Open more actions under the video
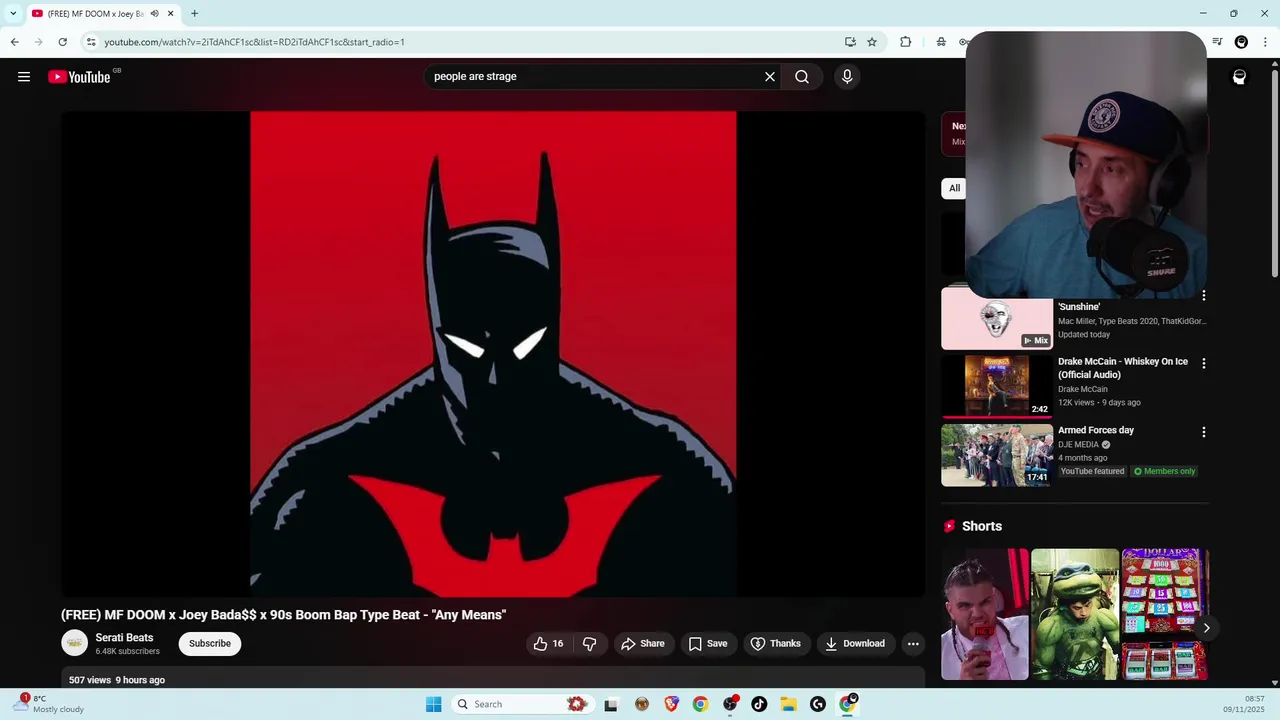This screenshot has height=720, width=1280. point(913,644)
